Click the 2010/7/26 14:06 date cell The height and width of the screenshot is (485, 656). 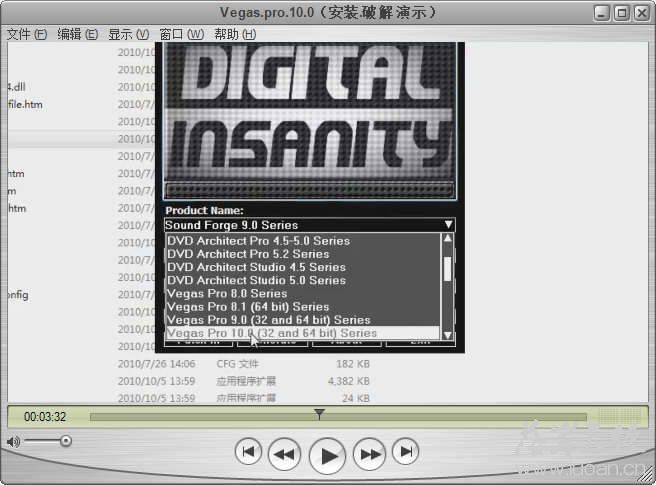(x=156, y=364)
